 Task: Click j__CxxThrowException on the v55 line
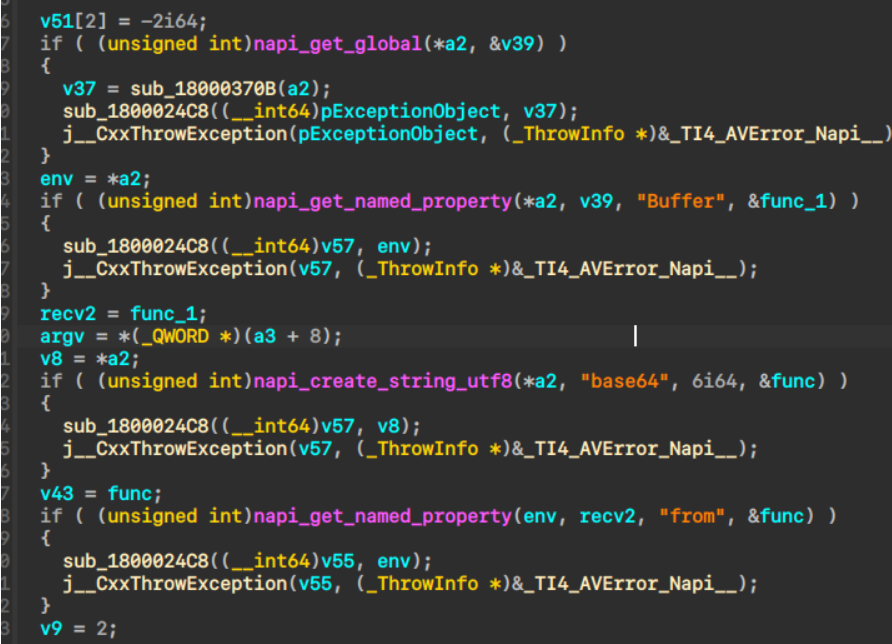(x=175, y=584)
